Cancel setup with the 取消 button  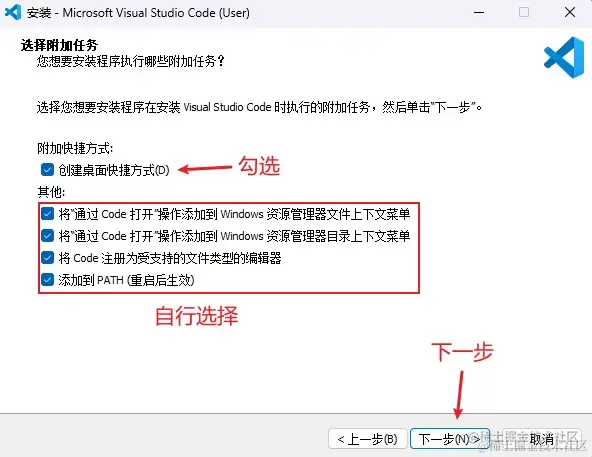point(543,439)
